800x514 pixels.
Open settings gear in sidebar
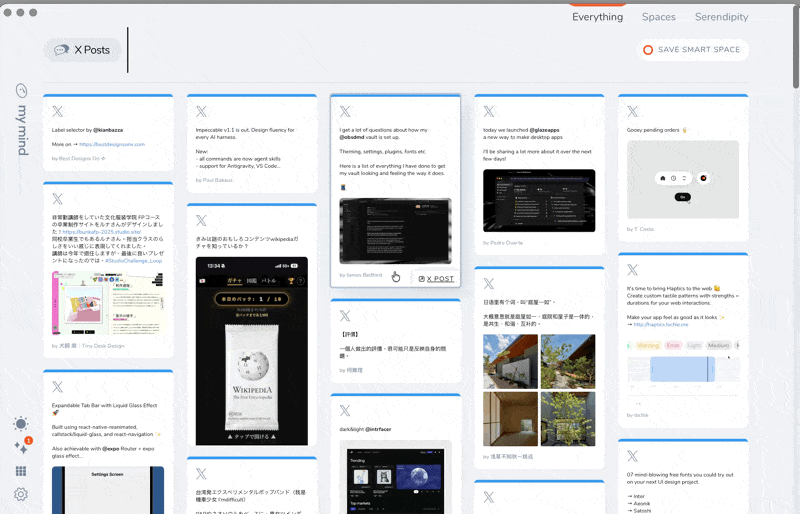pyautogui.click(x=21, y=494)
